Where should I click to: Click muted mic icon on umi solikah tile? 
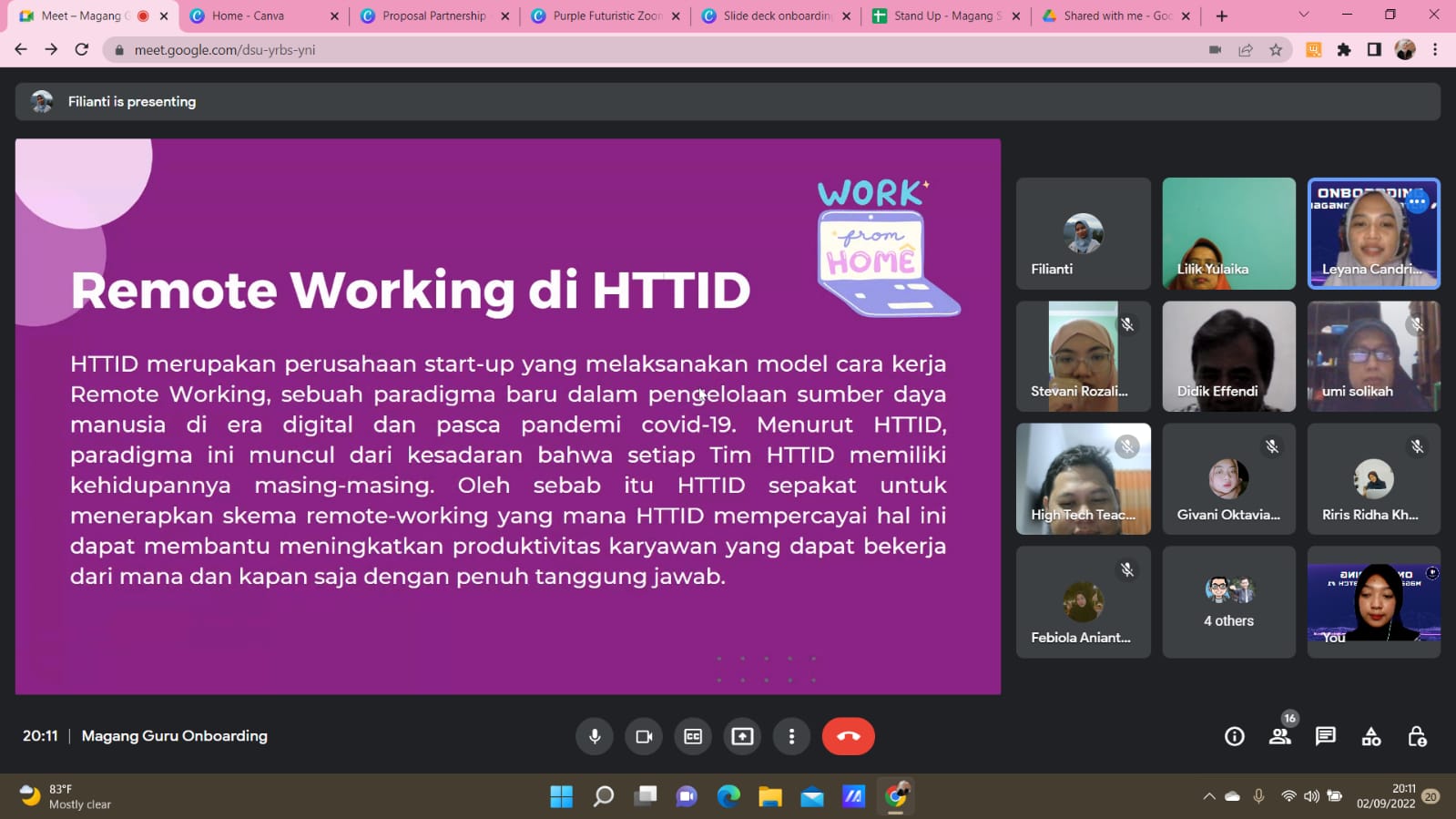click(x=1417, y=324)
